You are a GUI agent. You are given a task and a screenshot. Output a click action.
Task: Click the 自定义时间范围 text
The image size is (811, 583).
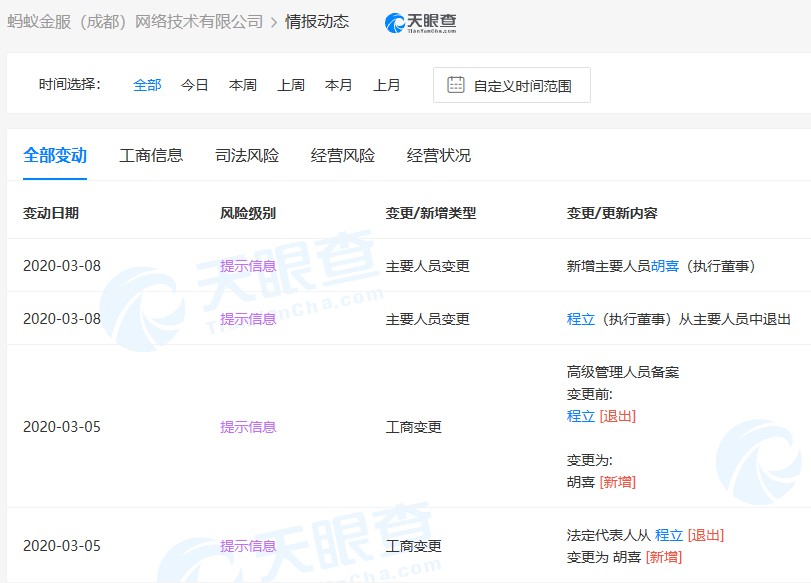coord(522,86)
